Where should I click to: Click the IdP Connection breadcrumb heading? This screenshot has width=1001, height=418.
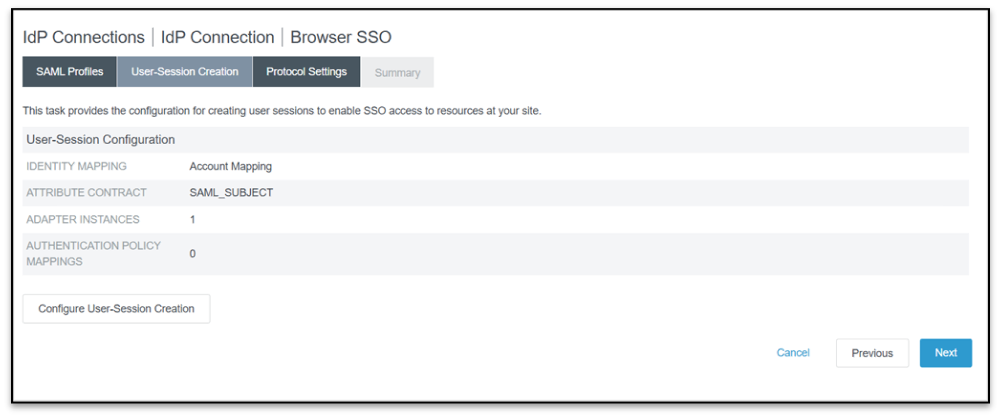point(217,37)
